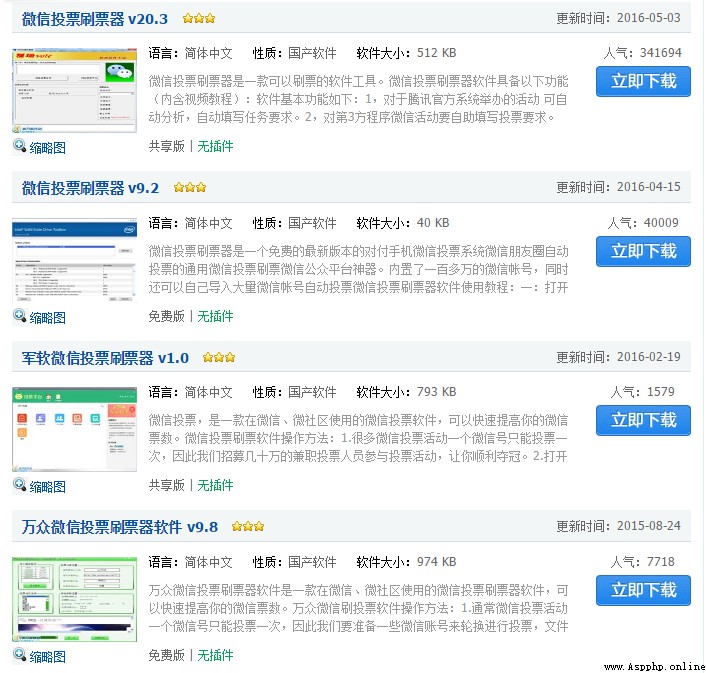Click 缩略图 link for 微信投票刷票器 v9.2
Viewport: 706px width, 673px height.
(48, 318)
